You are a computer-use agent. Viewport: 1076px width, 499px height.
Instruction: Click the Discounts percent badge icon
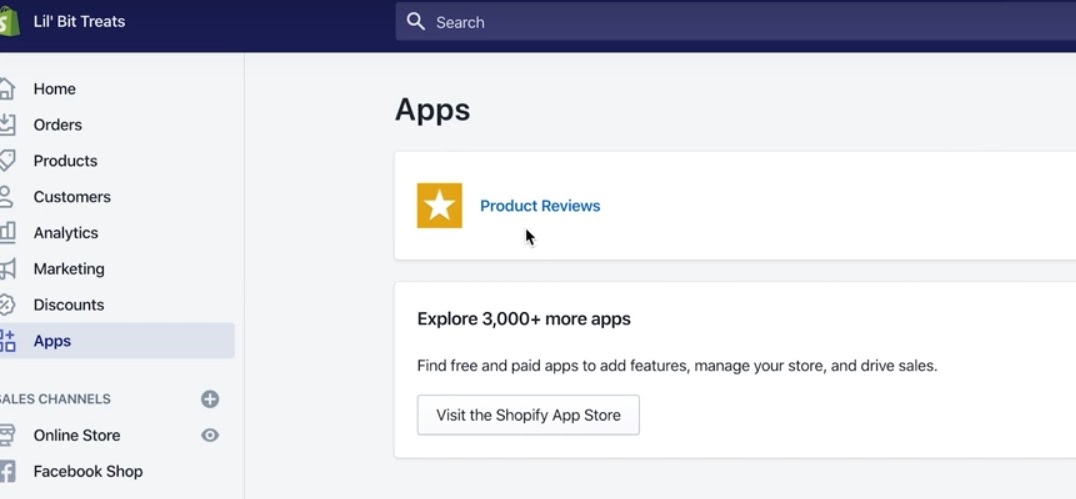click(x=6, y=305)
